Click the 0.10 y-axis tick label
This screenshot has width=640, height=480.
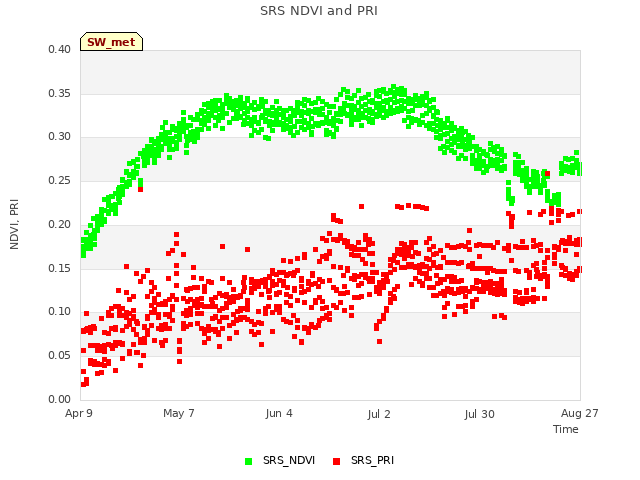[x=59, y=311]
